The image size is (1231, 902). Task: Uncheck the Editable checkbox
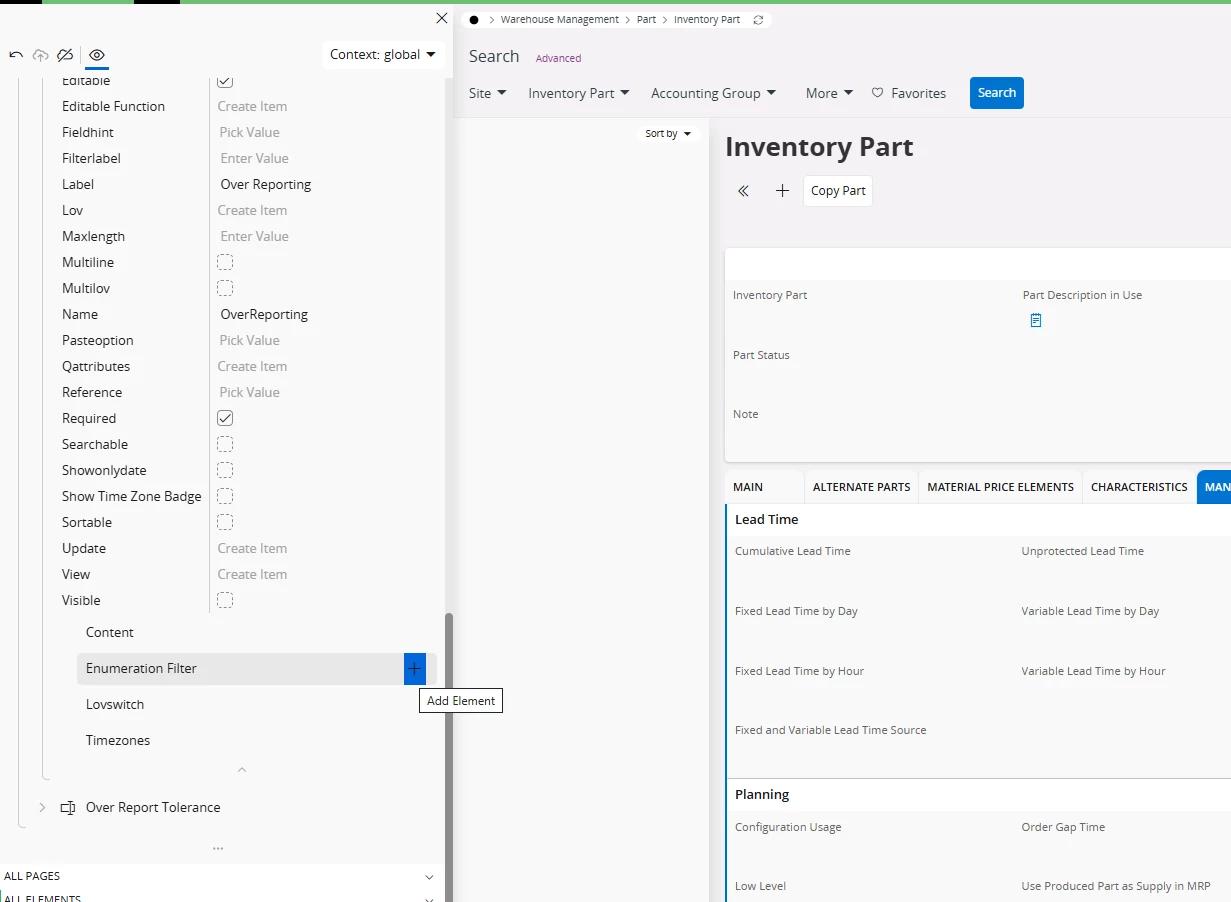pos(225,80)
